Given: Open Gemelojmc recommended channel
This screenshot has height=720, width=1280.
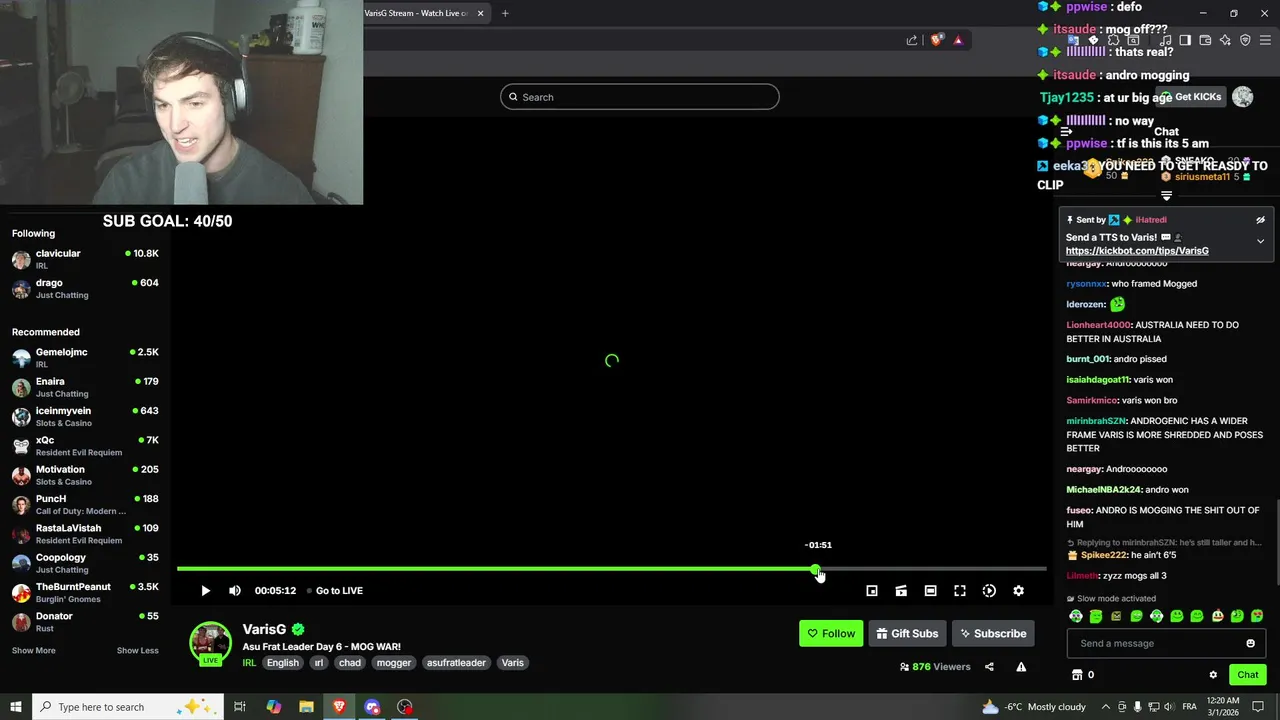Looking at the screenshot, I should (x=85, y=358).
